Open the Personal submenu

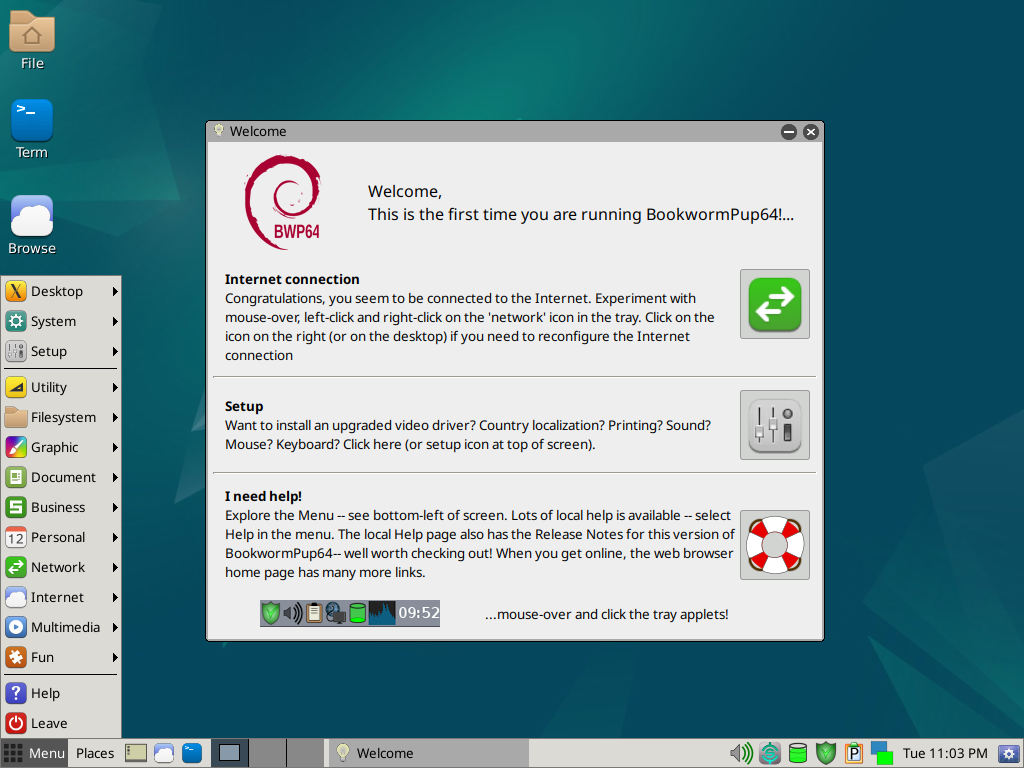[x=61, y=537]
